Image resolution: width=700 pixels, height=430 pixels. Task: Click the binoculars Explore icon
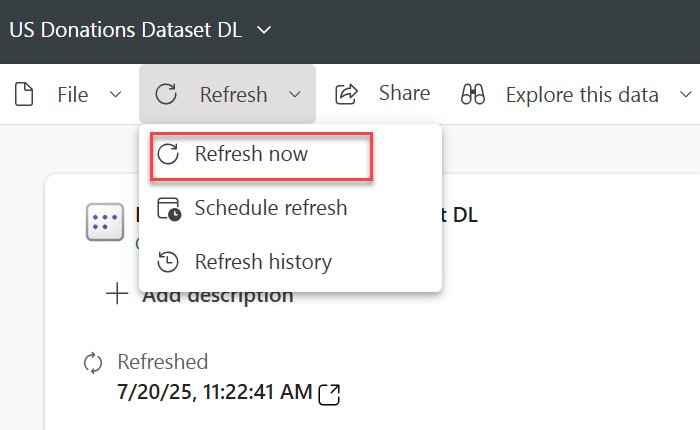[x=473, y=95]
